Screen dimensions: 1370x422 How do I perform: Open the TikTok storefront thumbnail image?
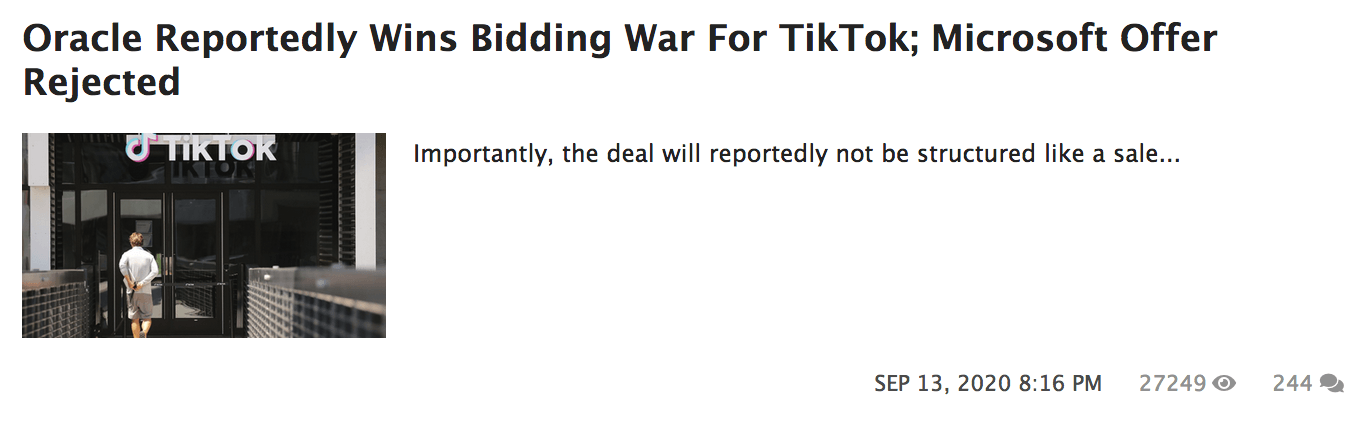pyautogui.click(x=204, y=235)
